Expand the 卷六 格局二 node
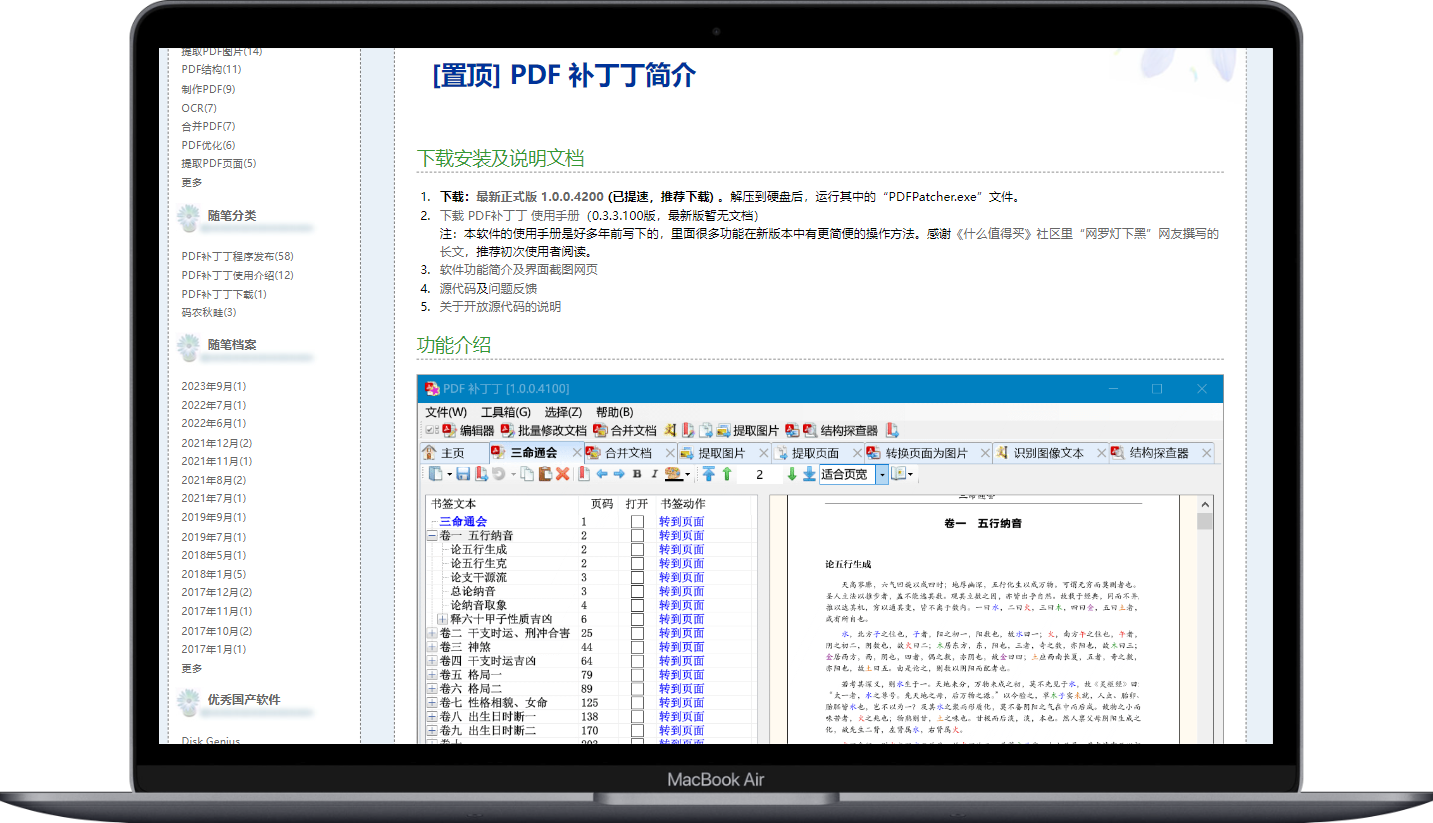Image resolution: width=1433 pixels, height=823 pixels. click(x=433, y=689)
